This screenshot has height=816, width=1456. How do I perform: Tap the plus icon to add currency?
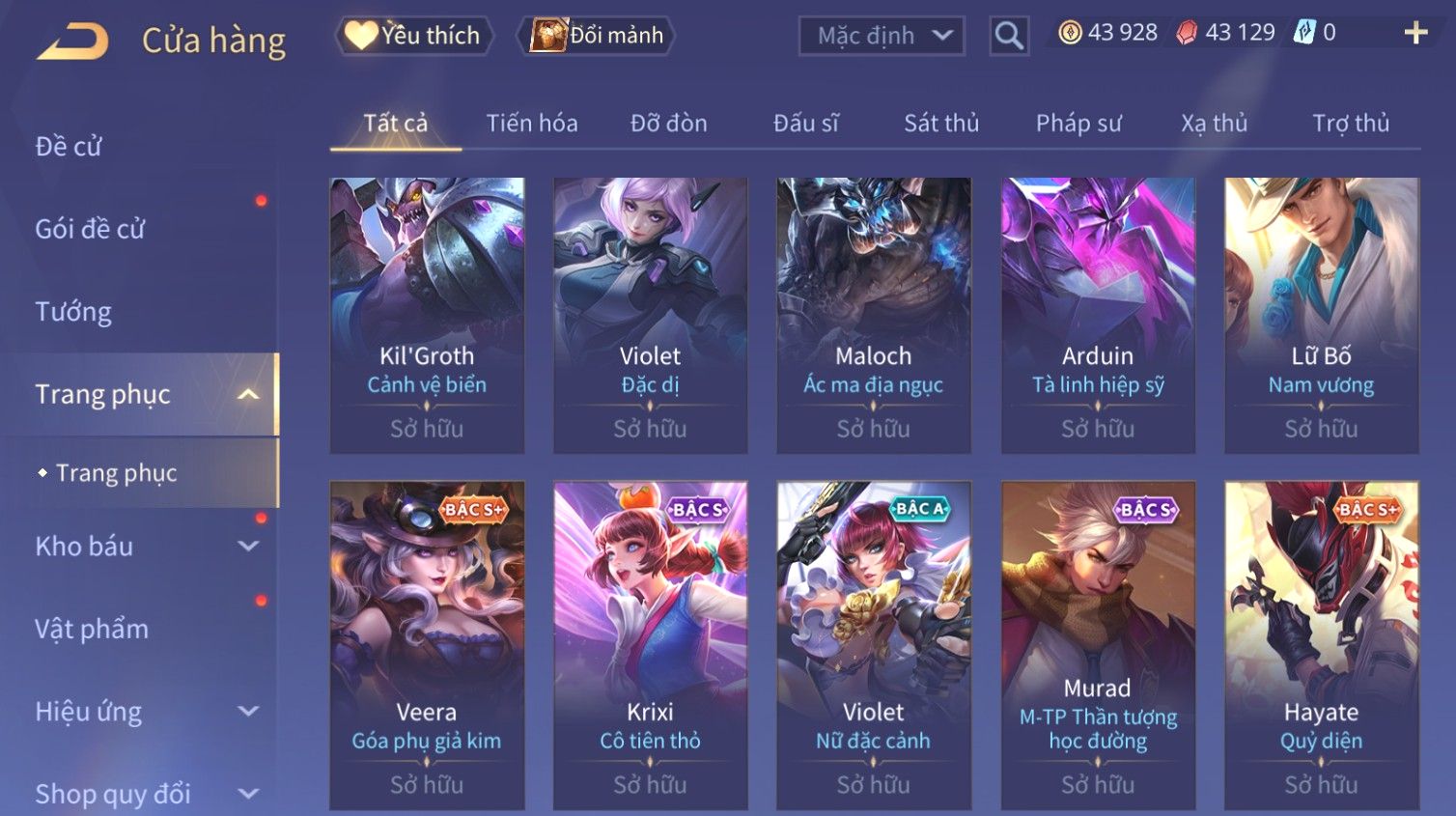tap(1415, 34)
